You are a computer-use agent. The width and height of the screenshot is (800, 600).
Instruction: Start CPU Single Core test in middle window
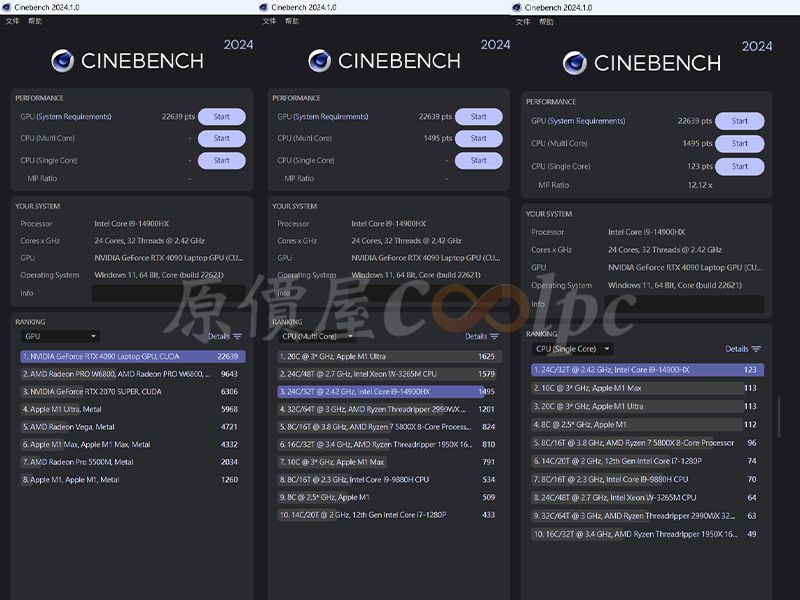[x=479, y=160]
